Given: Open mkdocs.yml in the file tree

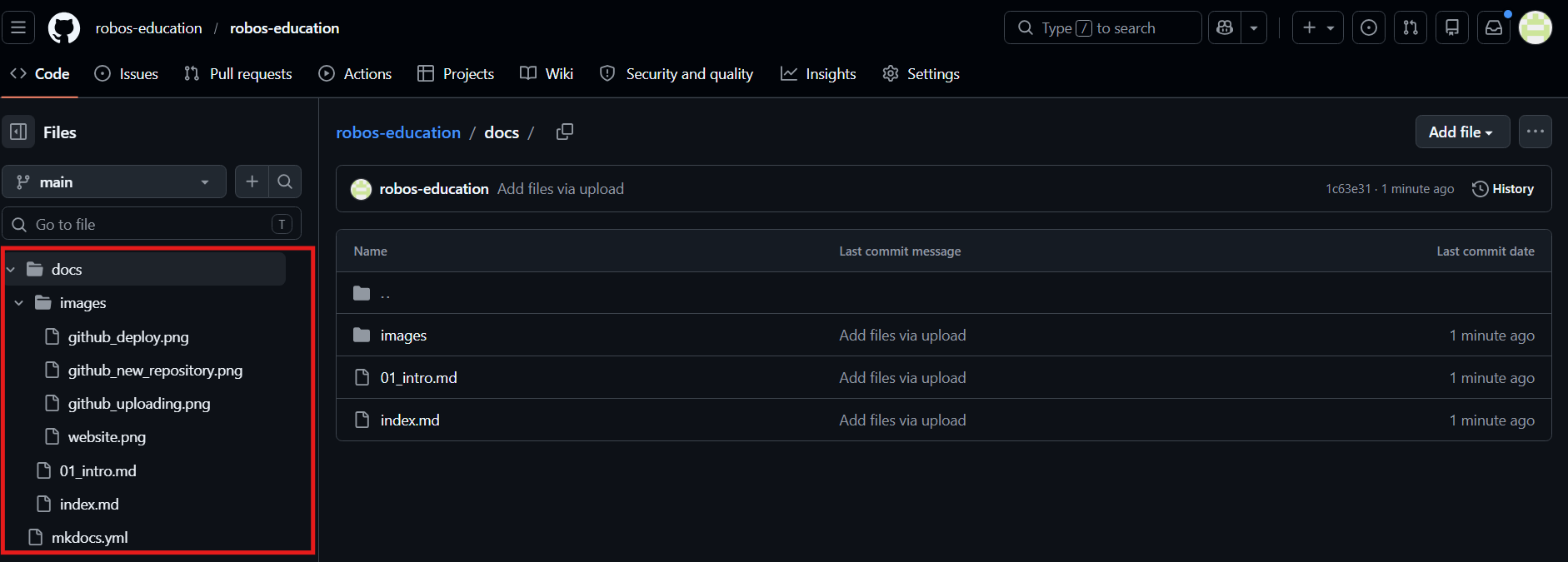Looking at the screenshot, I should 89,538.
